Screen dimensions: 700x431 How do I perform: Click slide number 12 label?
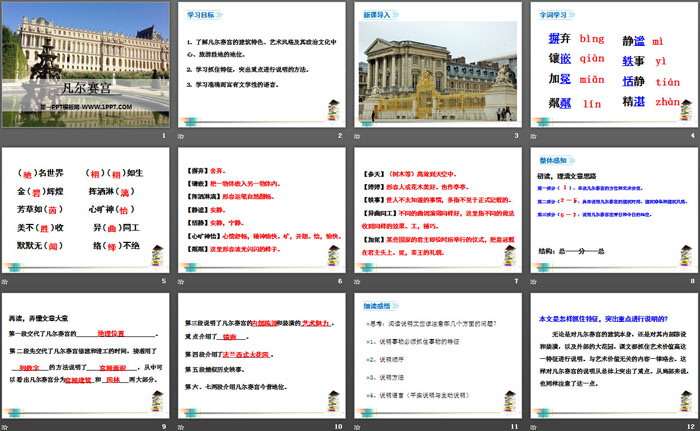coord(691,427)
